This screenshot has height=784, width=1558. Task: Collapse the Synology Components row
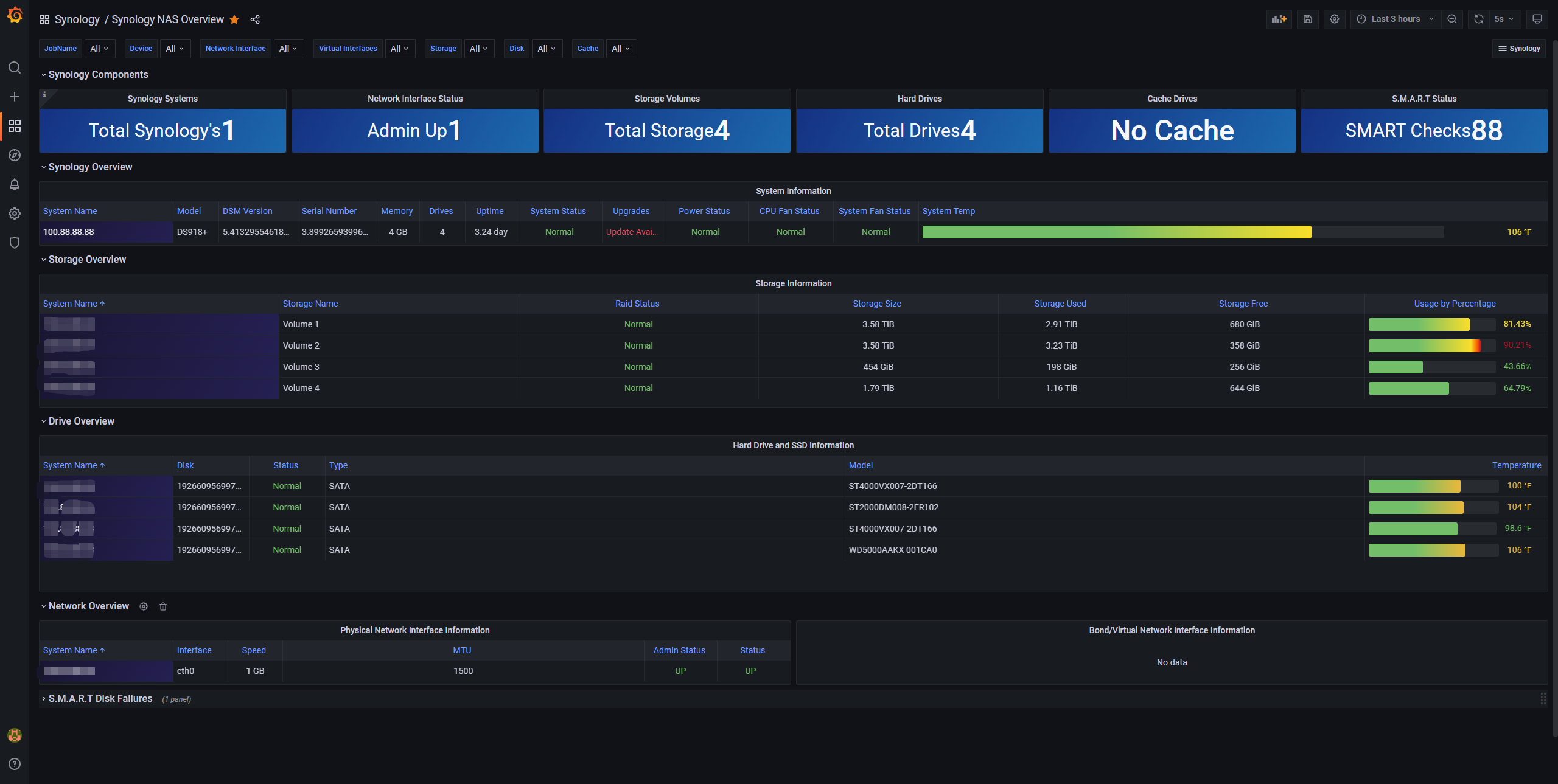coord(94,74)
